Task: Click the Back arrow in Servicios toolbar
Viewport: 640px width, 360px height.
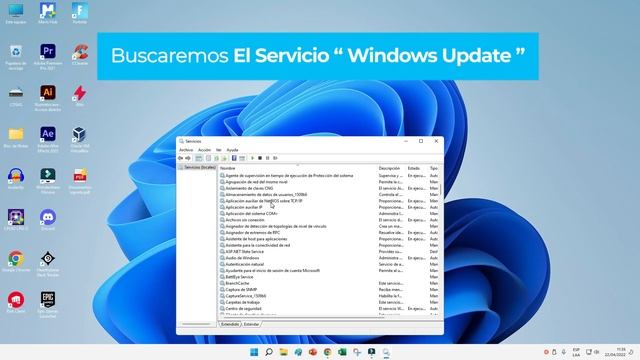Action: (180, 158)
